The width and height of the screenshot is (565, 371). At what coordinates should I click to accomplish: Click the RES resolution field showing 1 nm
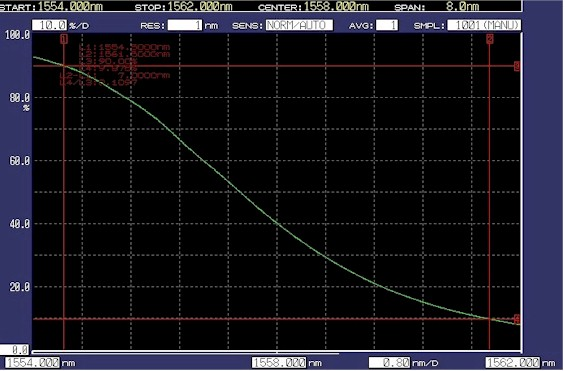coord(185,25)
